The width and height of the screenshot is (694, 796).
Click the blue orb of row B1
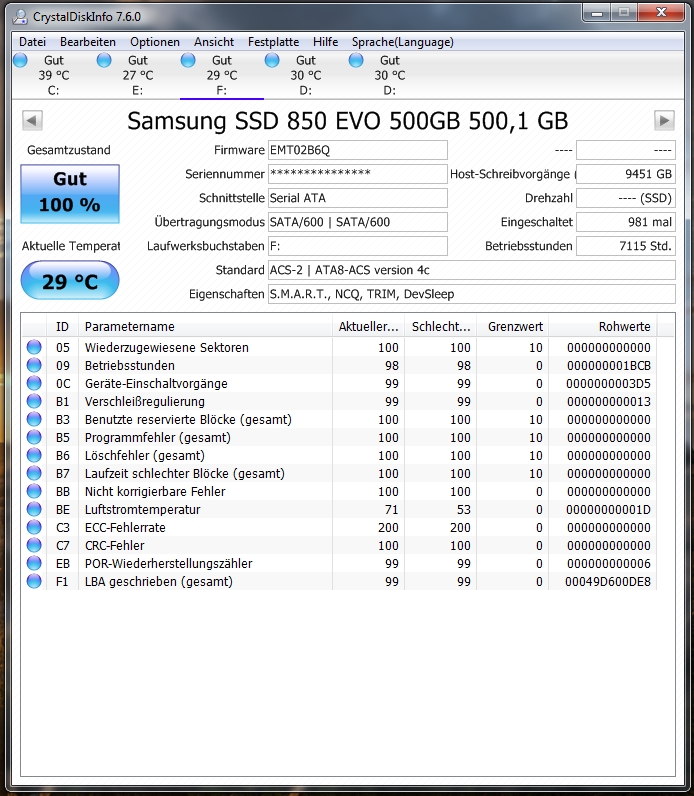[x=34, y=402]
